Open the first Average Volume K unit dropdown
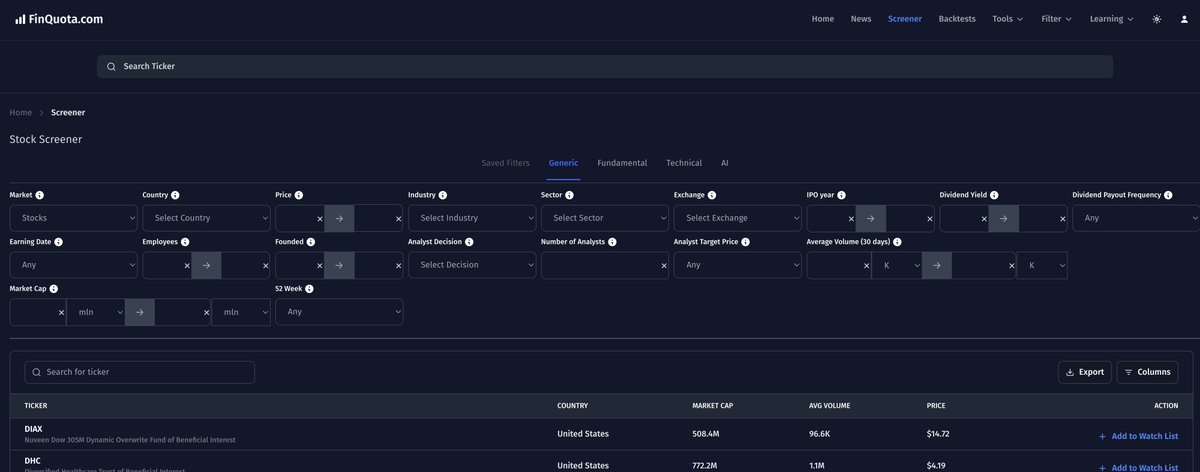Image resolution: width=1200 pixels, height=472 pixels. (x=897, y=265)
